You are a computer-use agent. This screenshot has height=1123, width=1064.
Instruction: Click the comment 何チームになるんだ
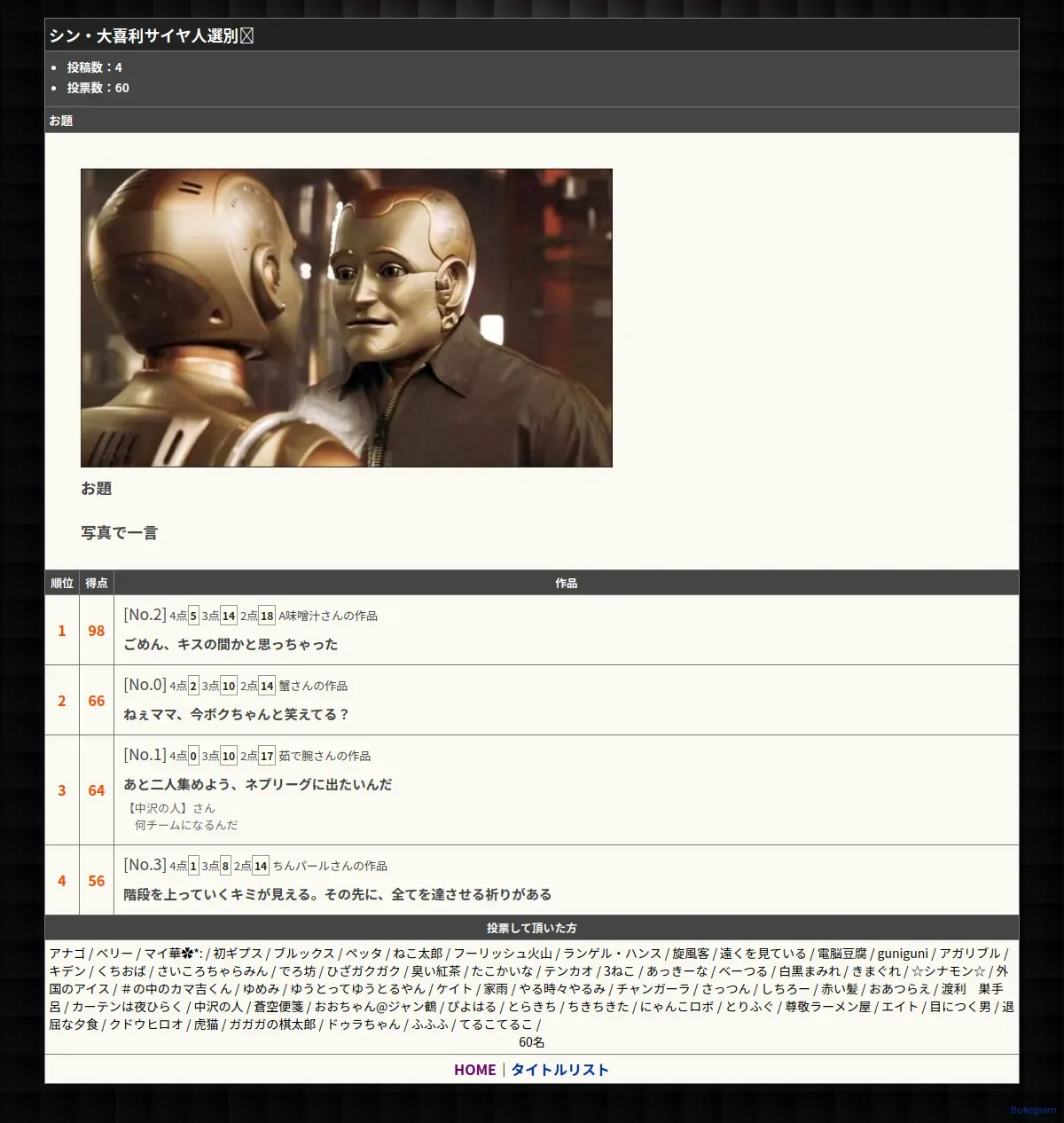[x=186, y=825]
